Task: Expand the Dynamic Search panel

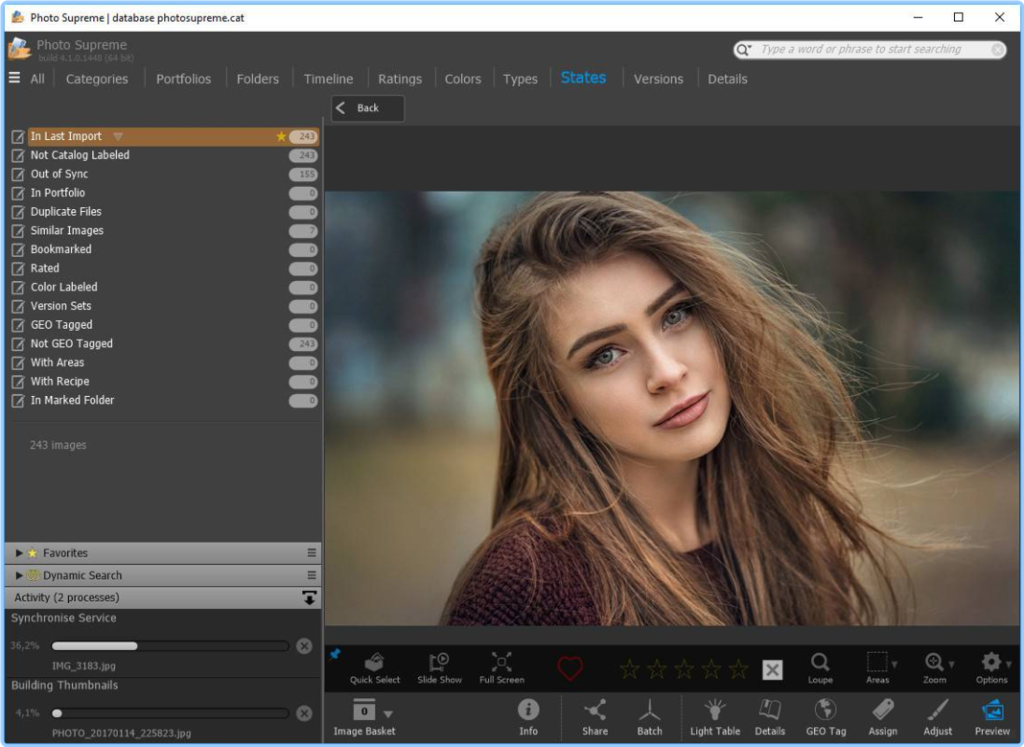Action: click(19, 576)
